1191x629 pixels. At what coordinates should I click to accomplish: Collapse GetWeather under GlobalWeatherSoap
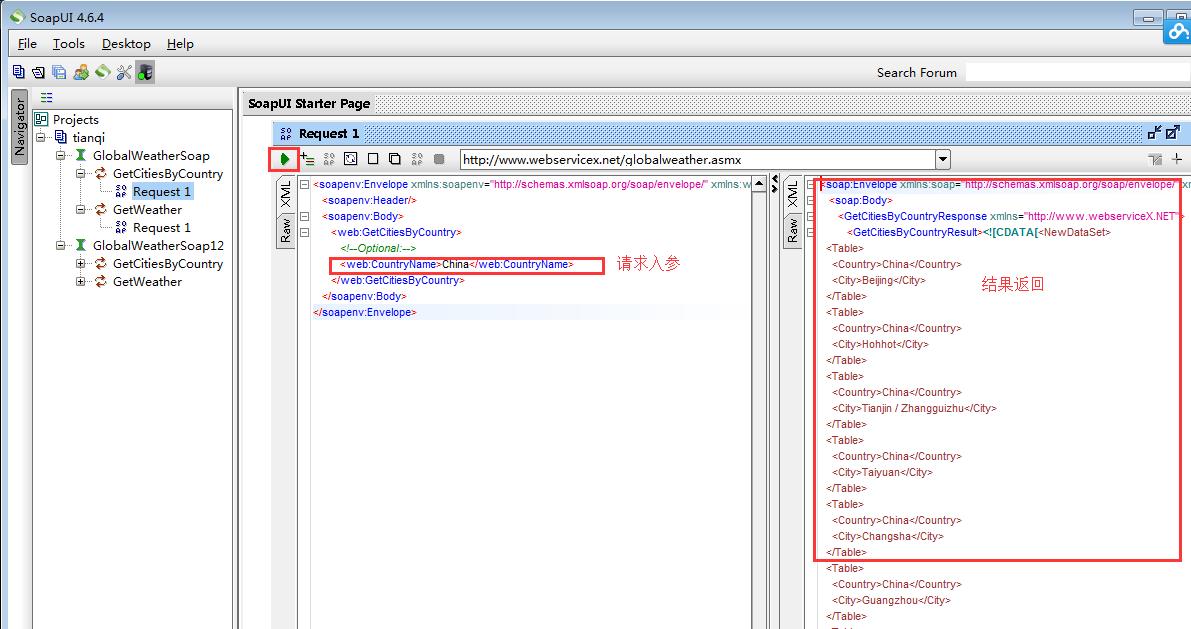click(81, 210)
